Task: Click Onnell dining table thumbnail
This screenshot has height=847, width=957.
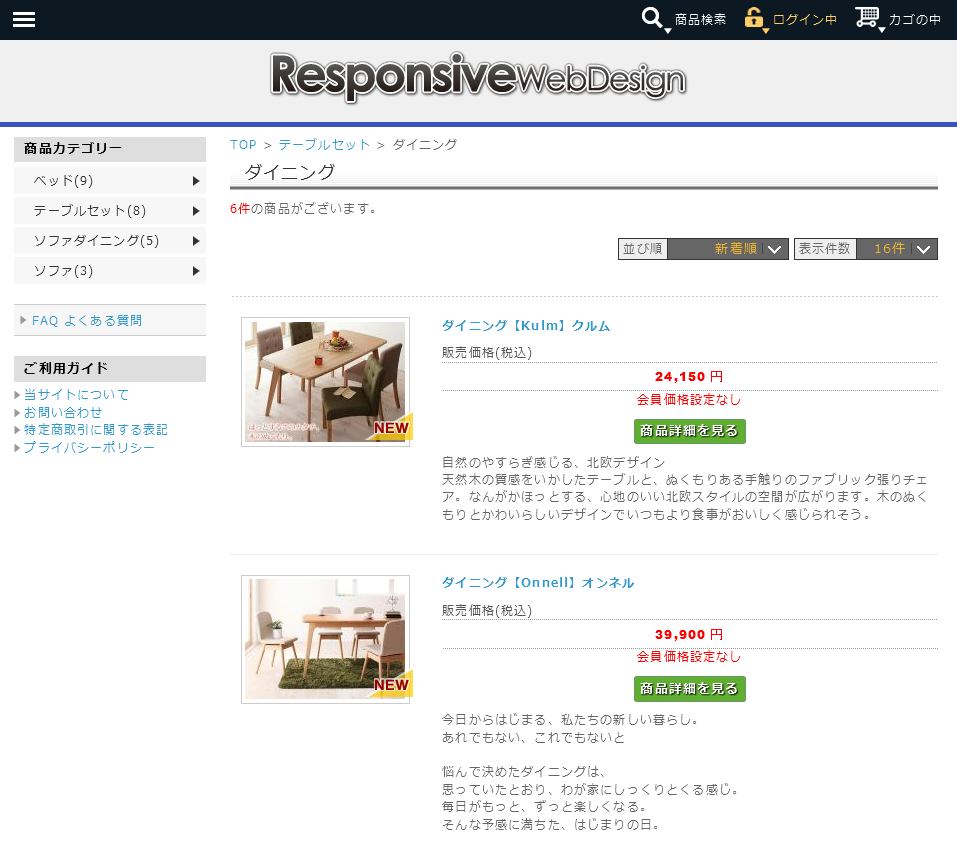Action: (325, 639)
